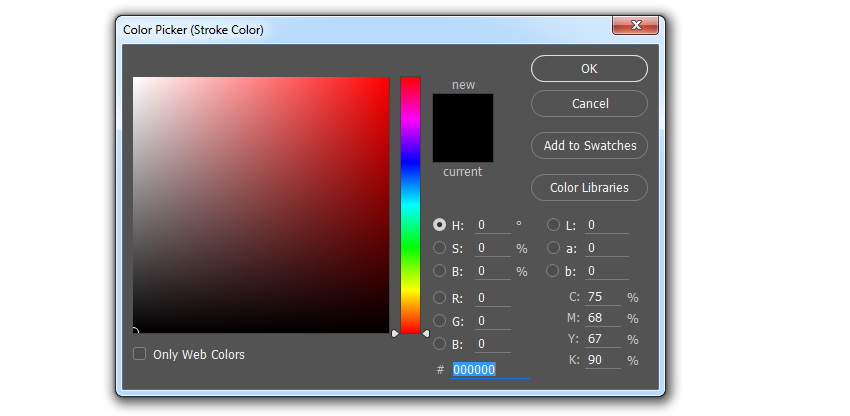
Task: Click Add to Swatches
Action: (589, 145)
